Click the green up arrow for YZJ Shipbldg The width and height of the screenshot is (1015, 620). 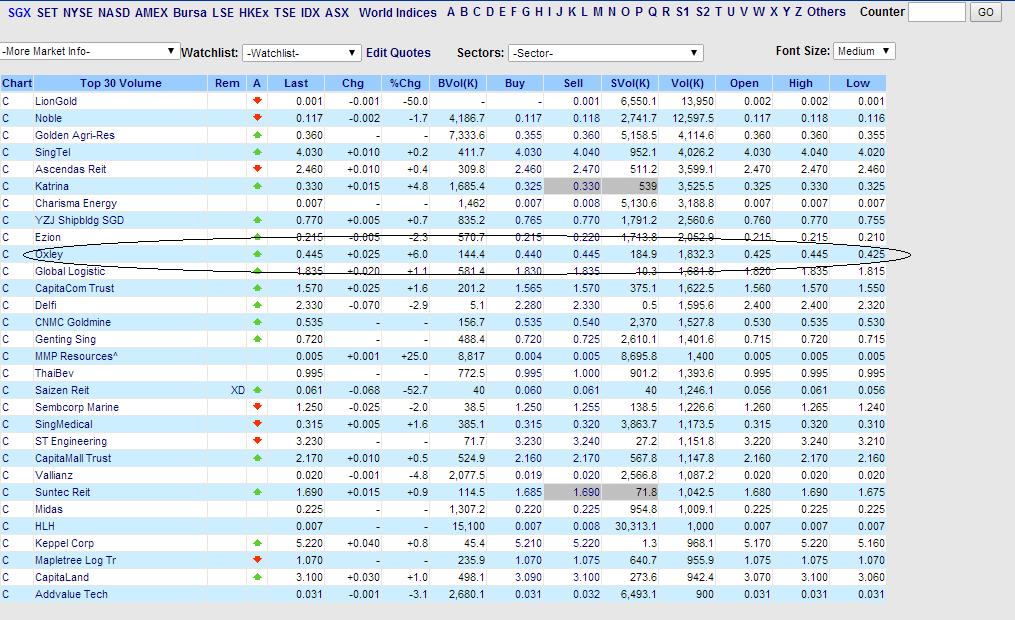point(257,219)
